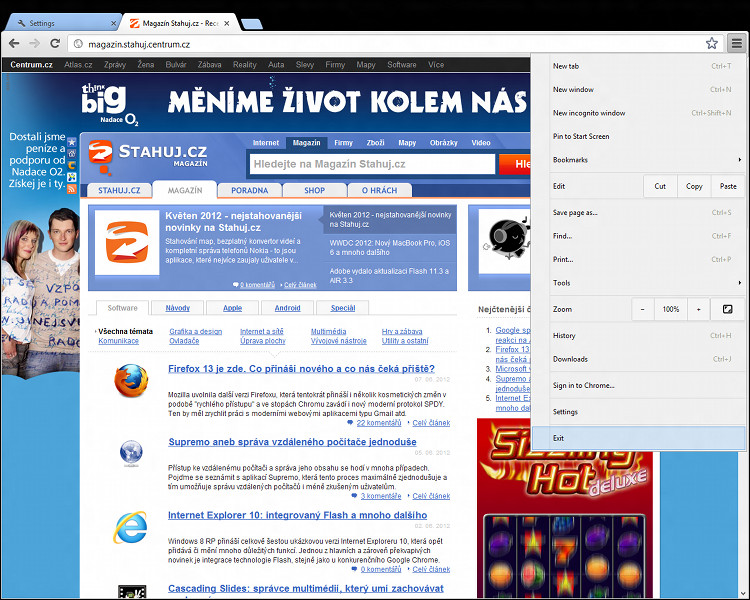
Task: Open the STAHUJ.CZ site tab
Action: [x=119, y=190]
